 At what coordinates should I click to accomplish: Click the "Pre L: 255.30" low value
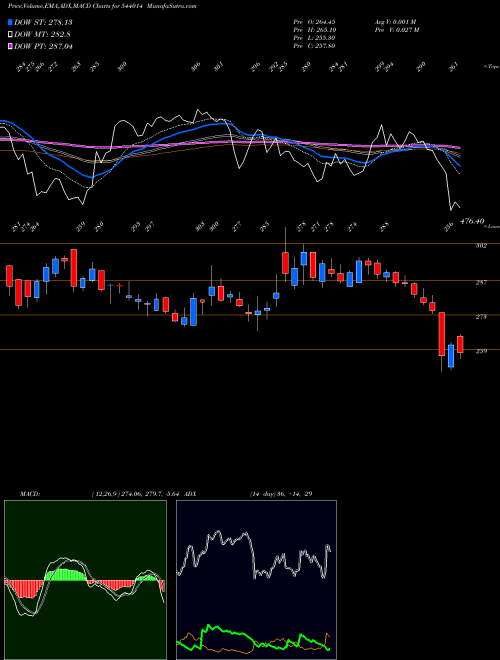[314, 37]
